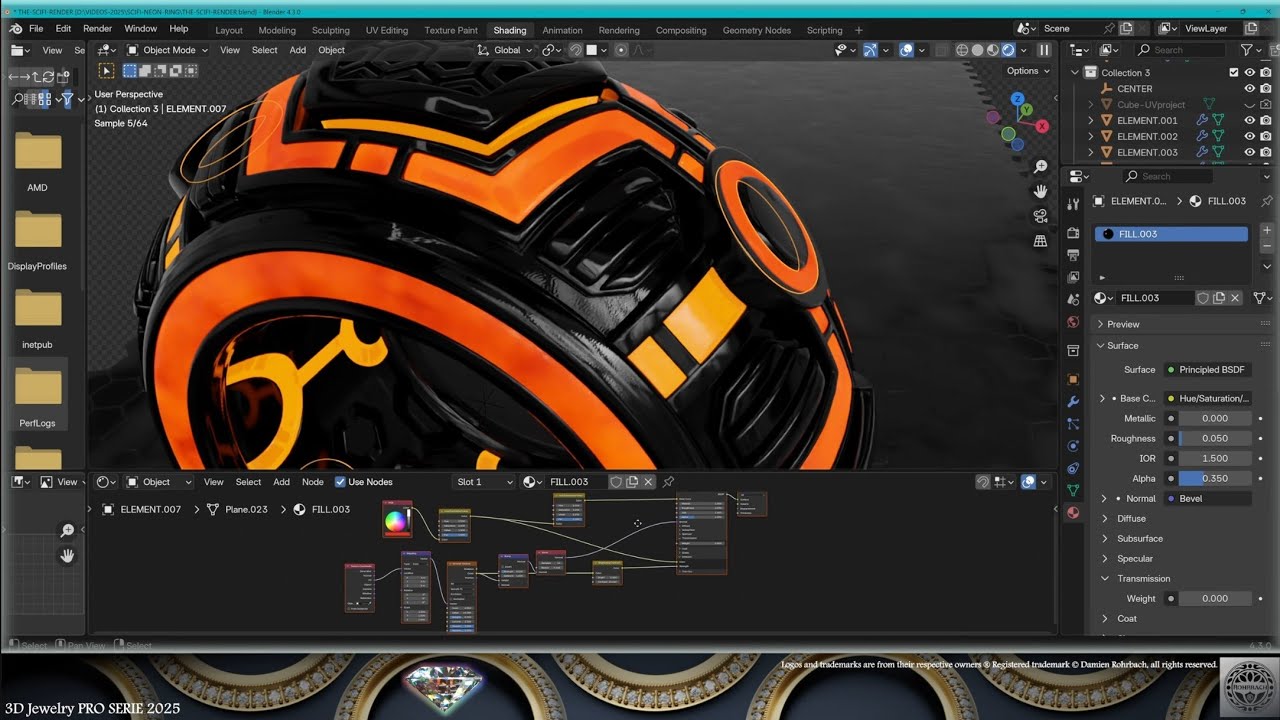This screenshot has width=1280, height=720.
Task: Click node editor zoom magnifier icon
Action: point(67,531)
